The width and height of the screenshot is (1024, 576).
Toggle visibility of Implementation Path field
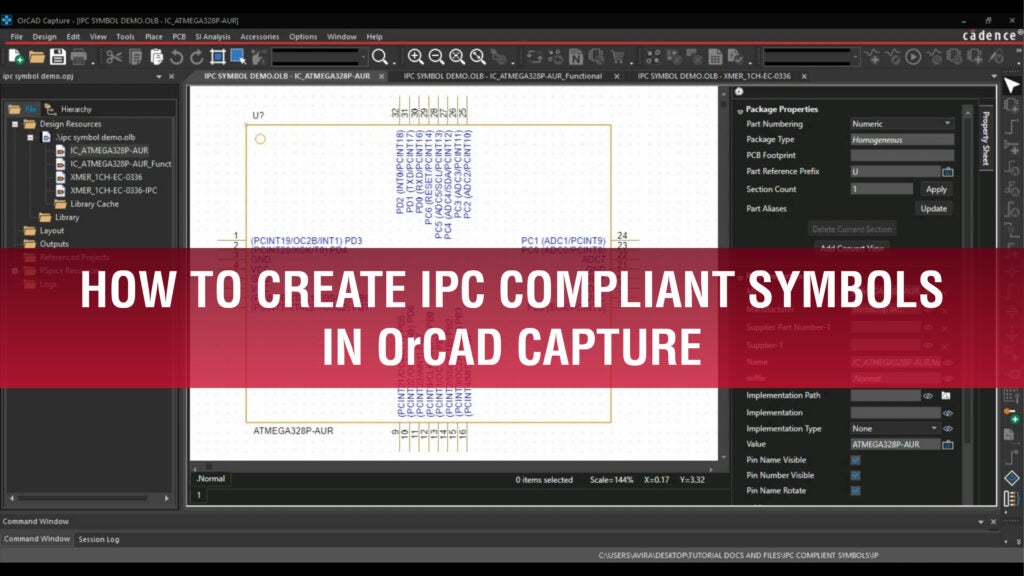(930, 397)
